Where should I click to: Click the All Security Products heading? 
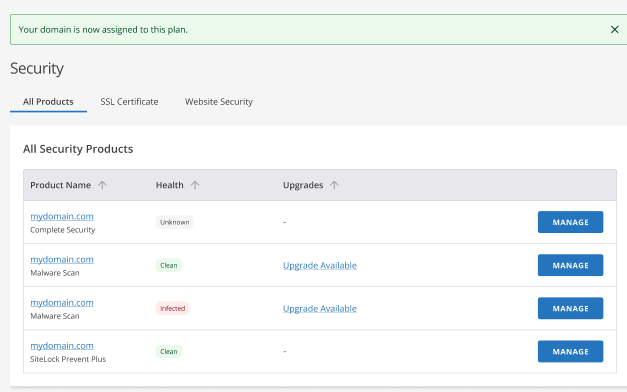click(x=78, y=149)
